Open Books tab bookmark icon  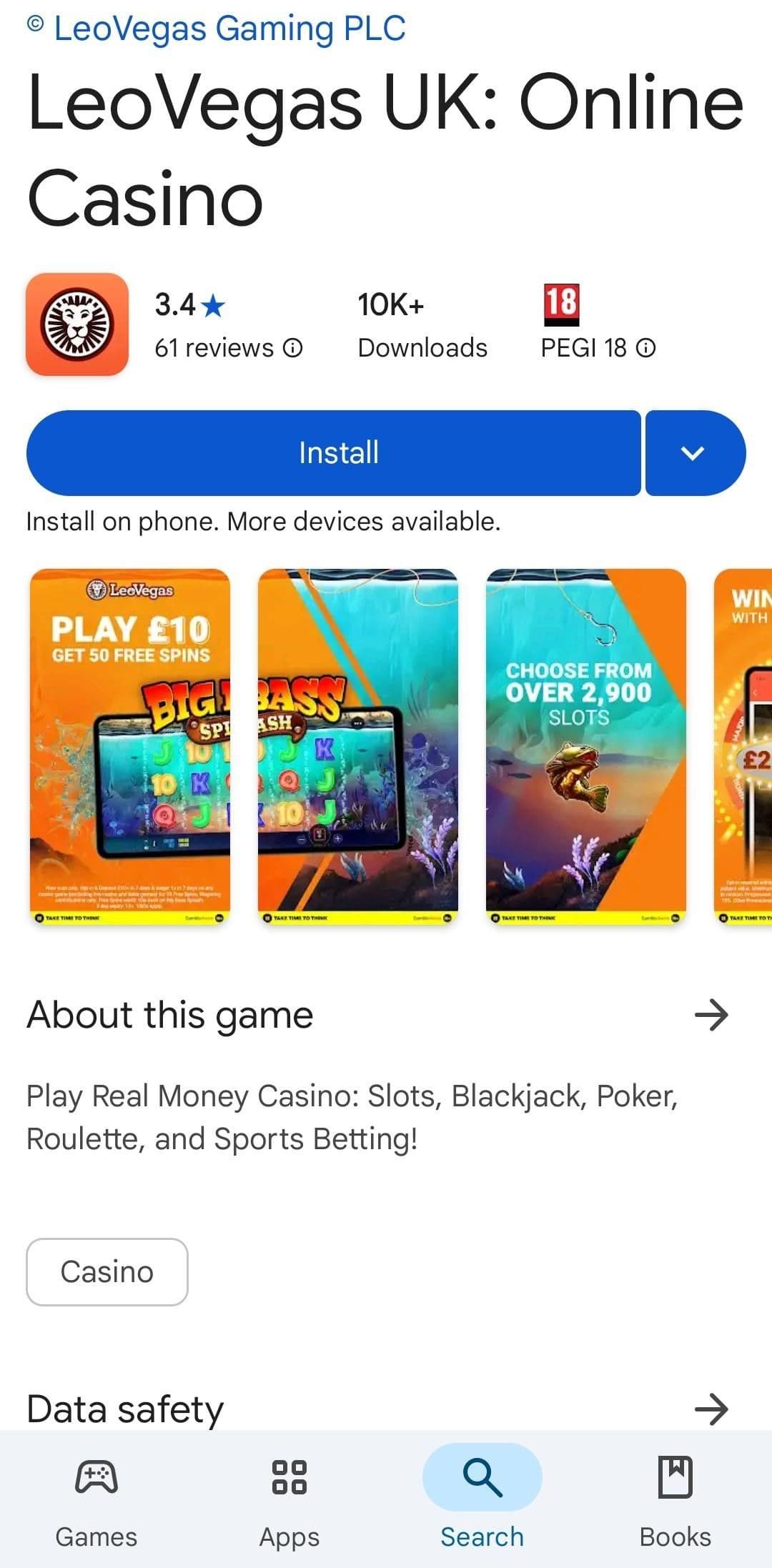click(x=675, y=1477)
